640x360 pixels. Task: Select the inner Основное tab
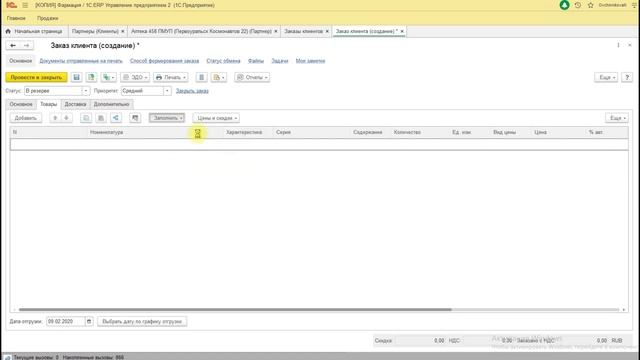[21, 104]
